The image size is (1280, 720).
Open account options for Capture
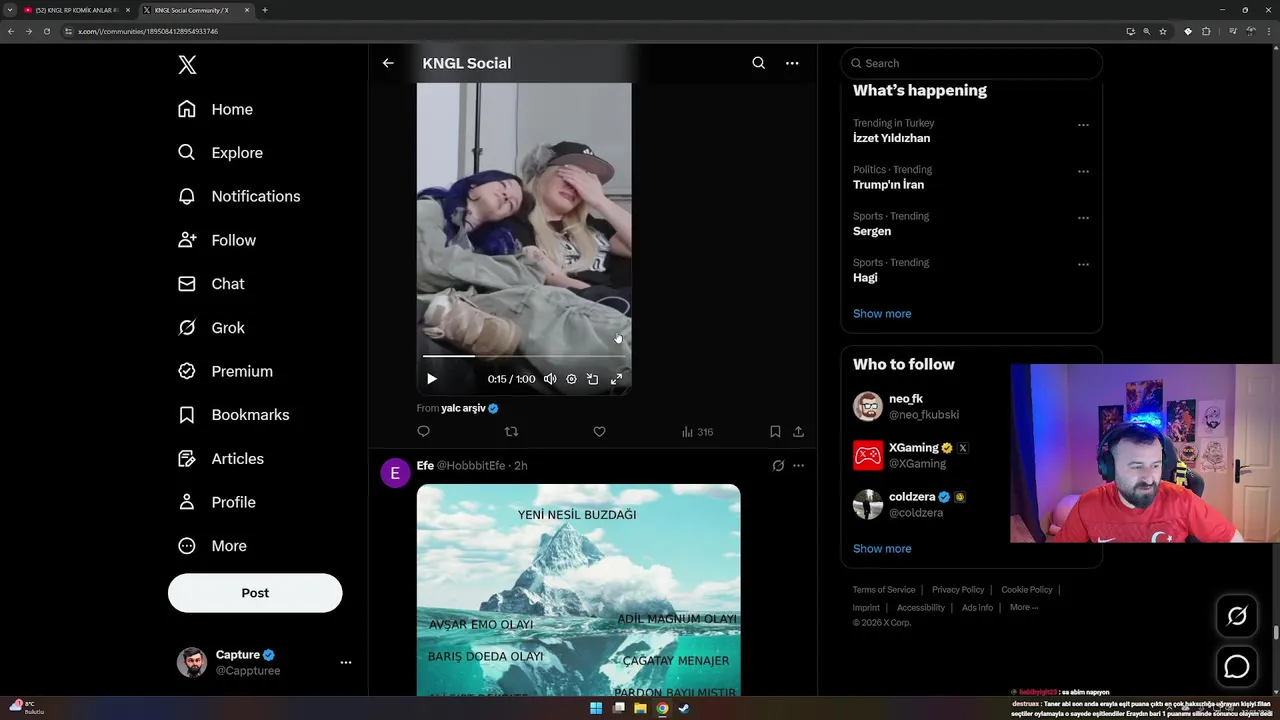coord(346,662)
